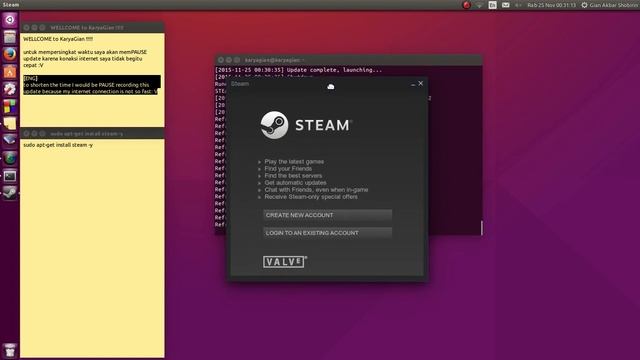Click 'WELLCOME to KaryaGian !!!!' note heading
The image size is (640, 360).
[58, 39]
